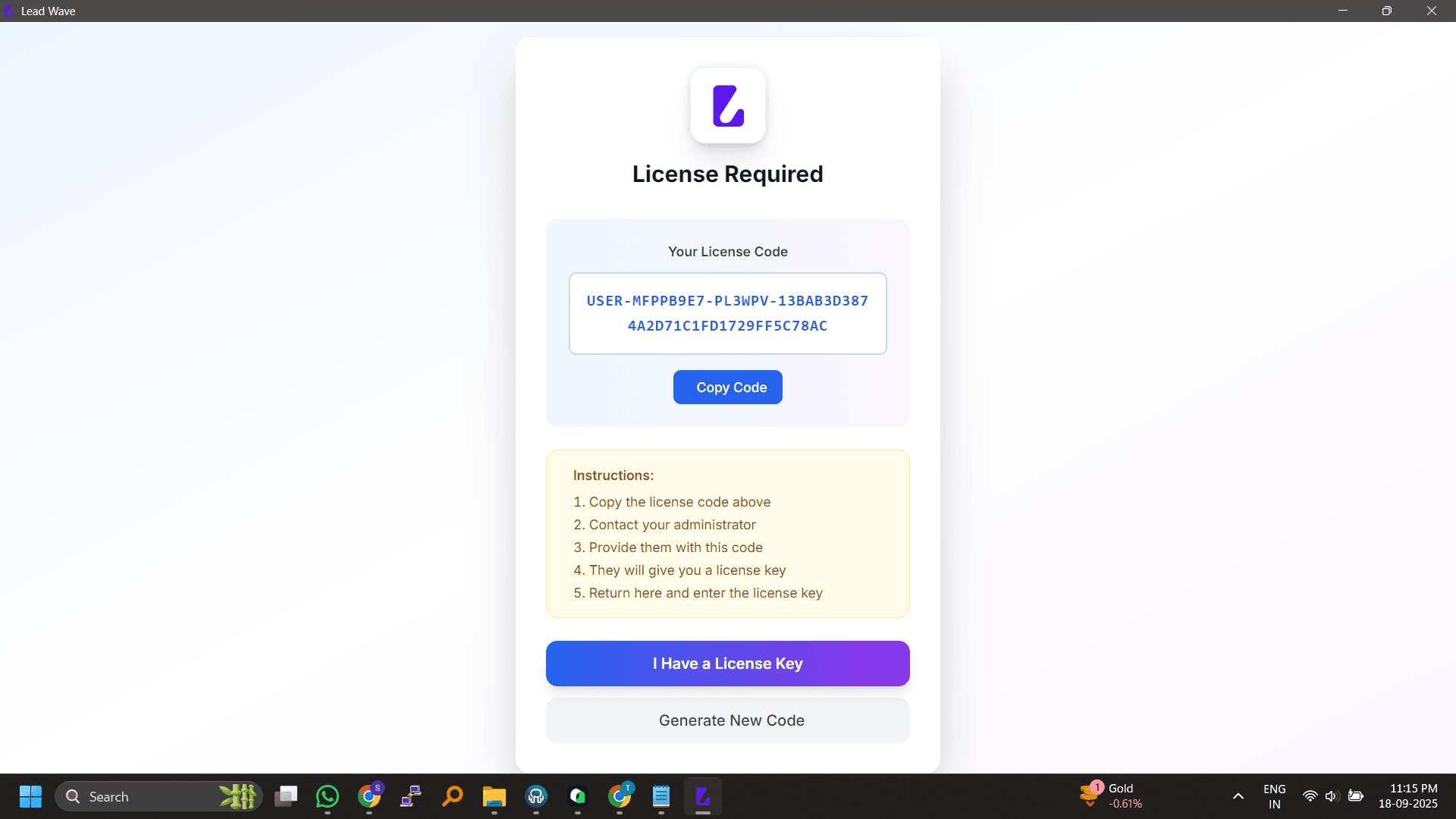
Task: Open Notepad icon in the taskbar
Action: coord(661,796)
